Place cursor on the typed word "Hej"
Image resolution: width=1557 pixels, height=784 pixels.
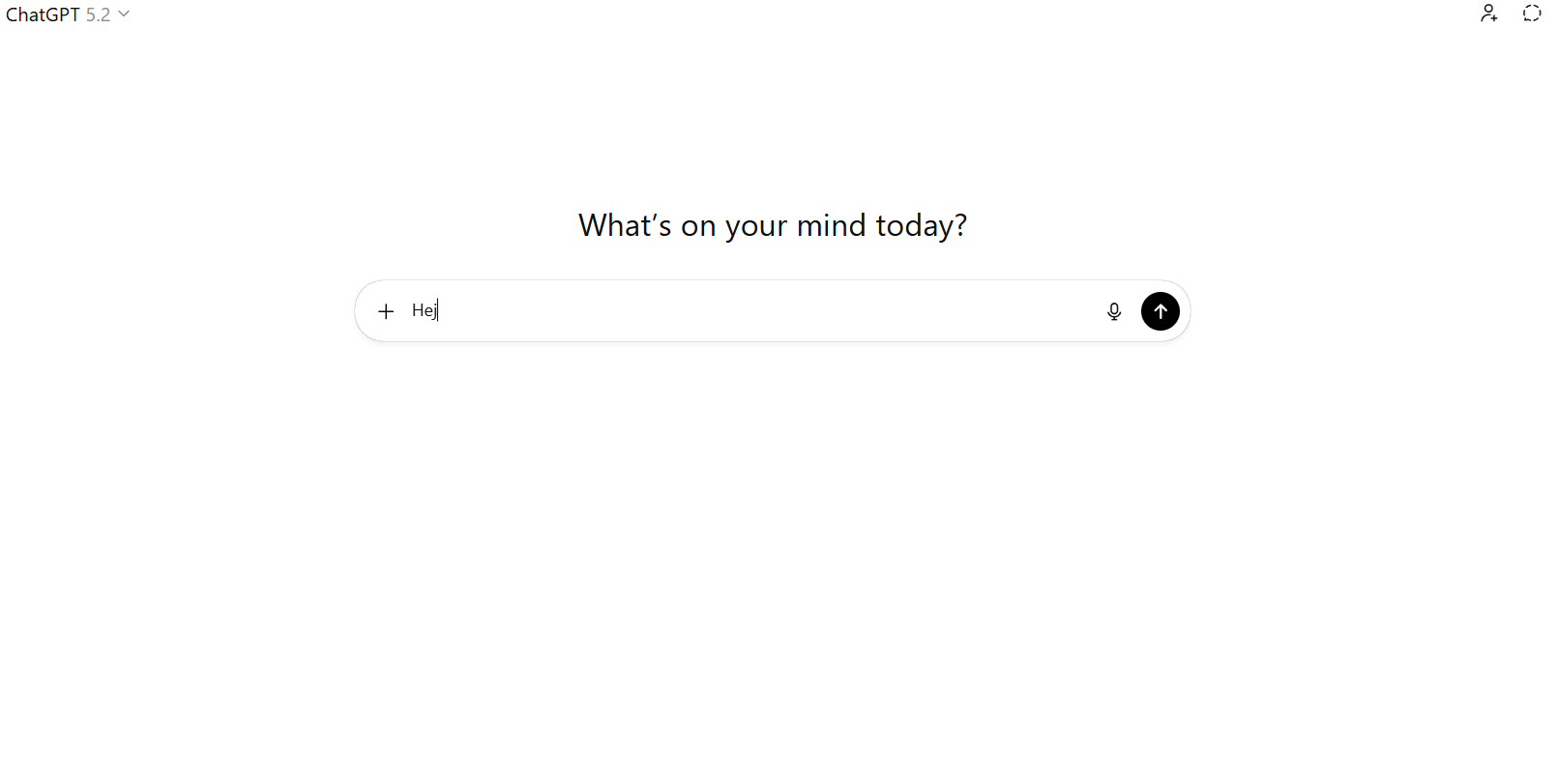point(424,310)
